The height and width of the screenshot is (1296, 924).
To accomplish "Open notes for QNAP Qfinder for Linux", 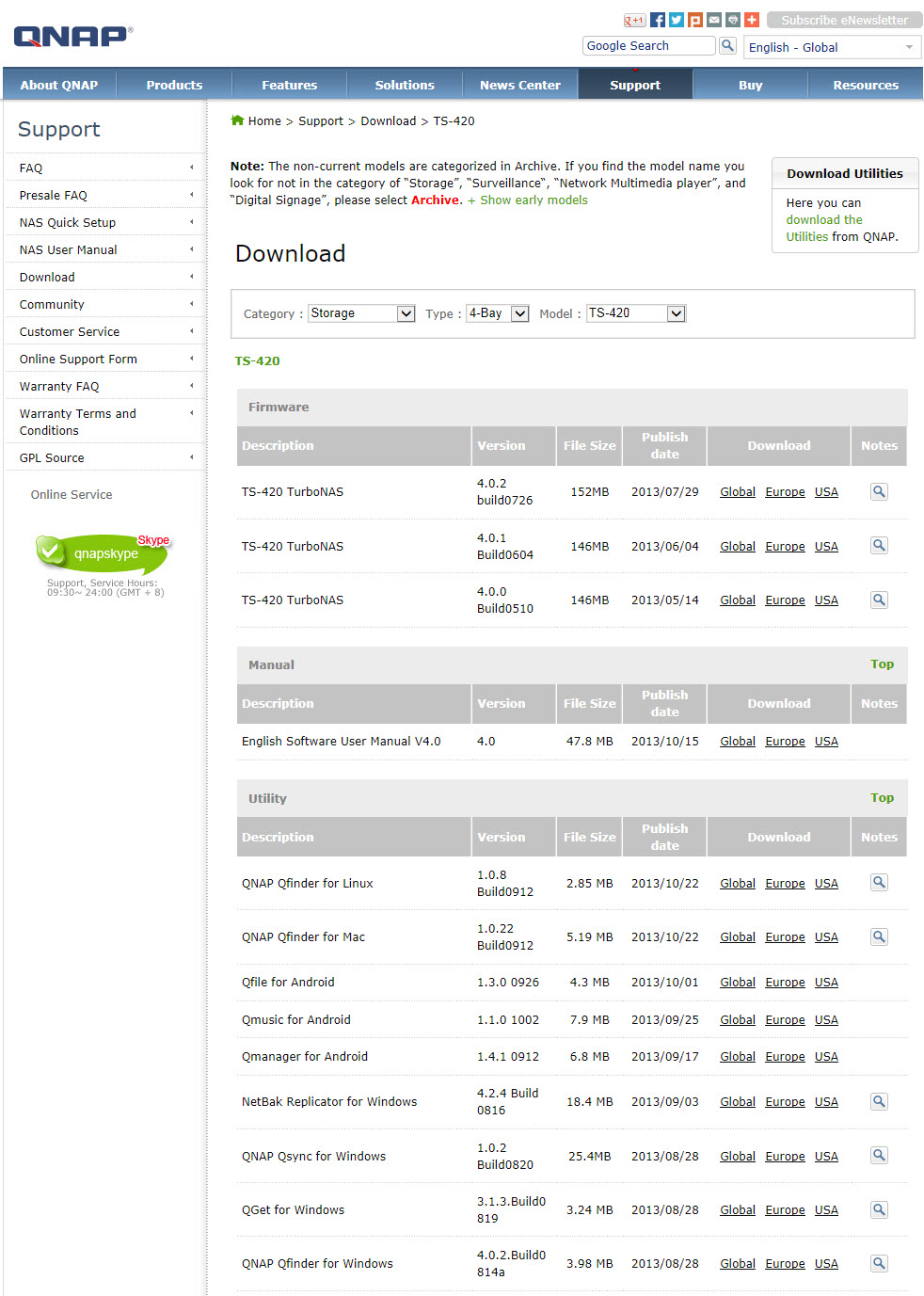I will pyautogui.click(x=879, y=883).
